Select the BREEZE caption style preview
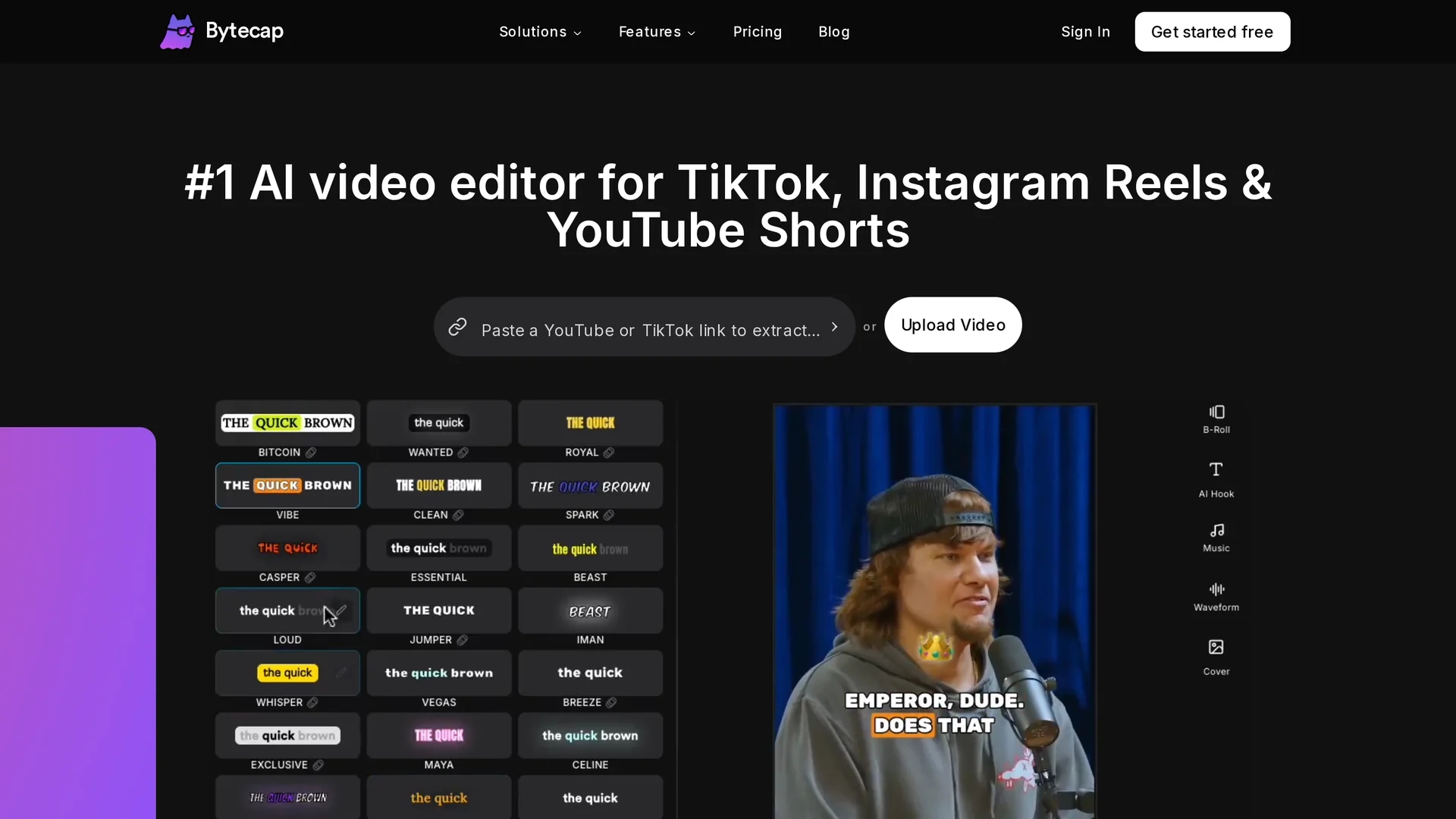This screenshot has width=1456, height=819. coord(590,673)
